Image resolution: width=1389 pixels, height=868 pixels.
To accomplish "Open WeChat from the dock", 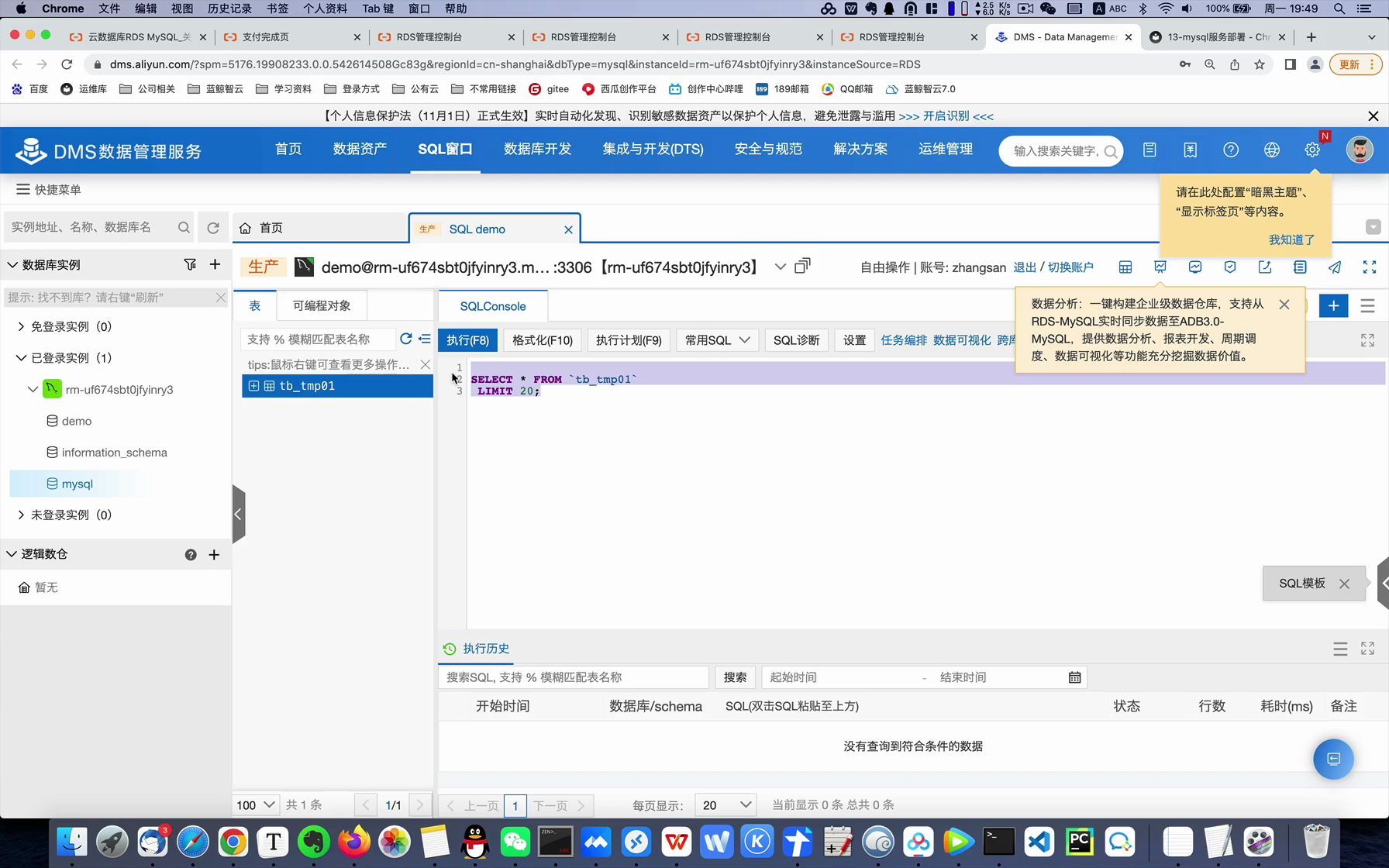I will point(515,842).
